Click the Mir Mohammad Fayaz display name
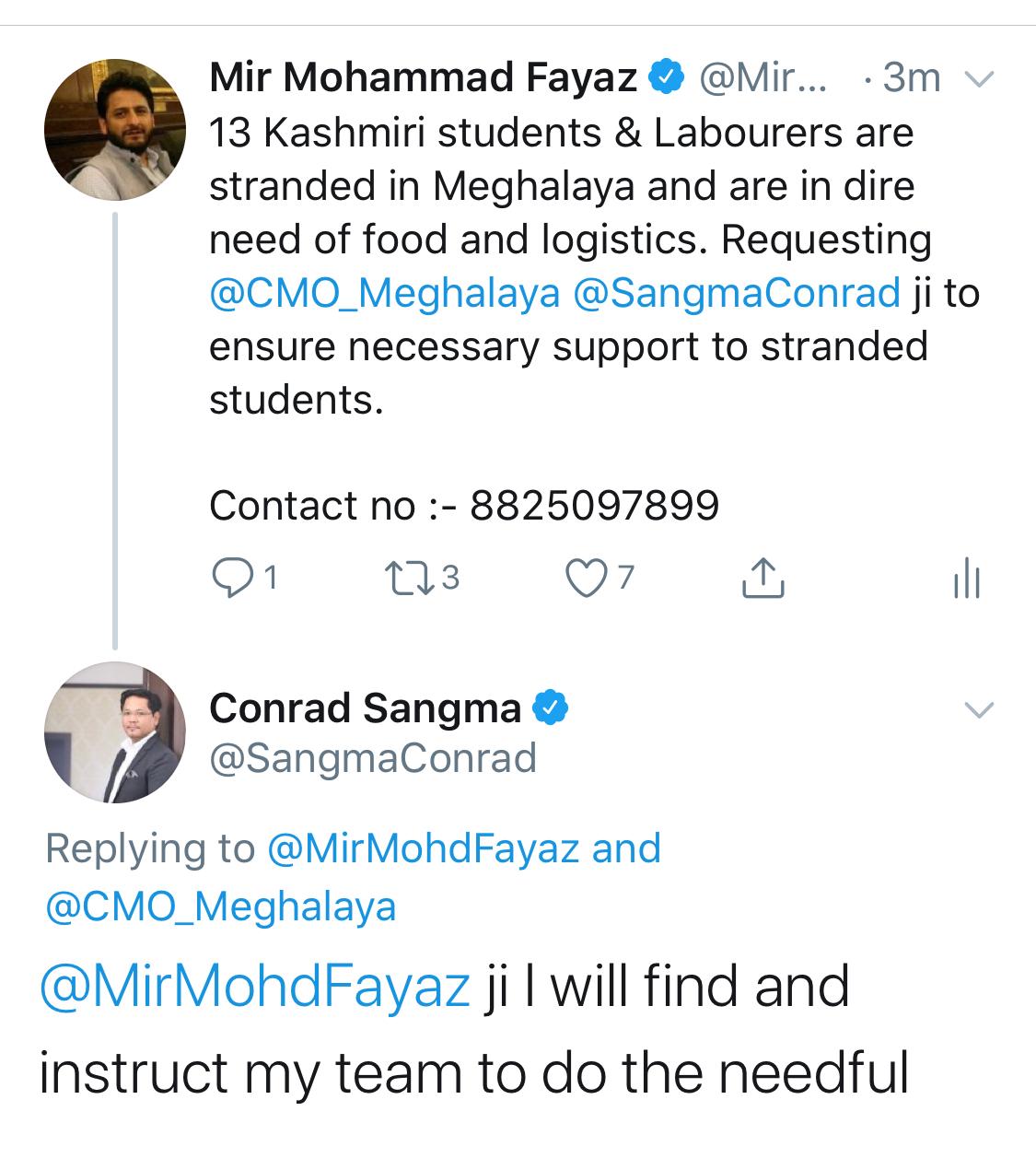1036x1158 pixels. (x=423, y=78)
